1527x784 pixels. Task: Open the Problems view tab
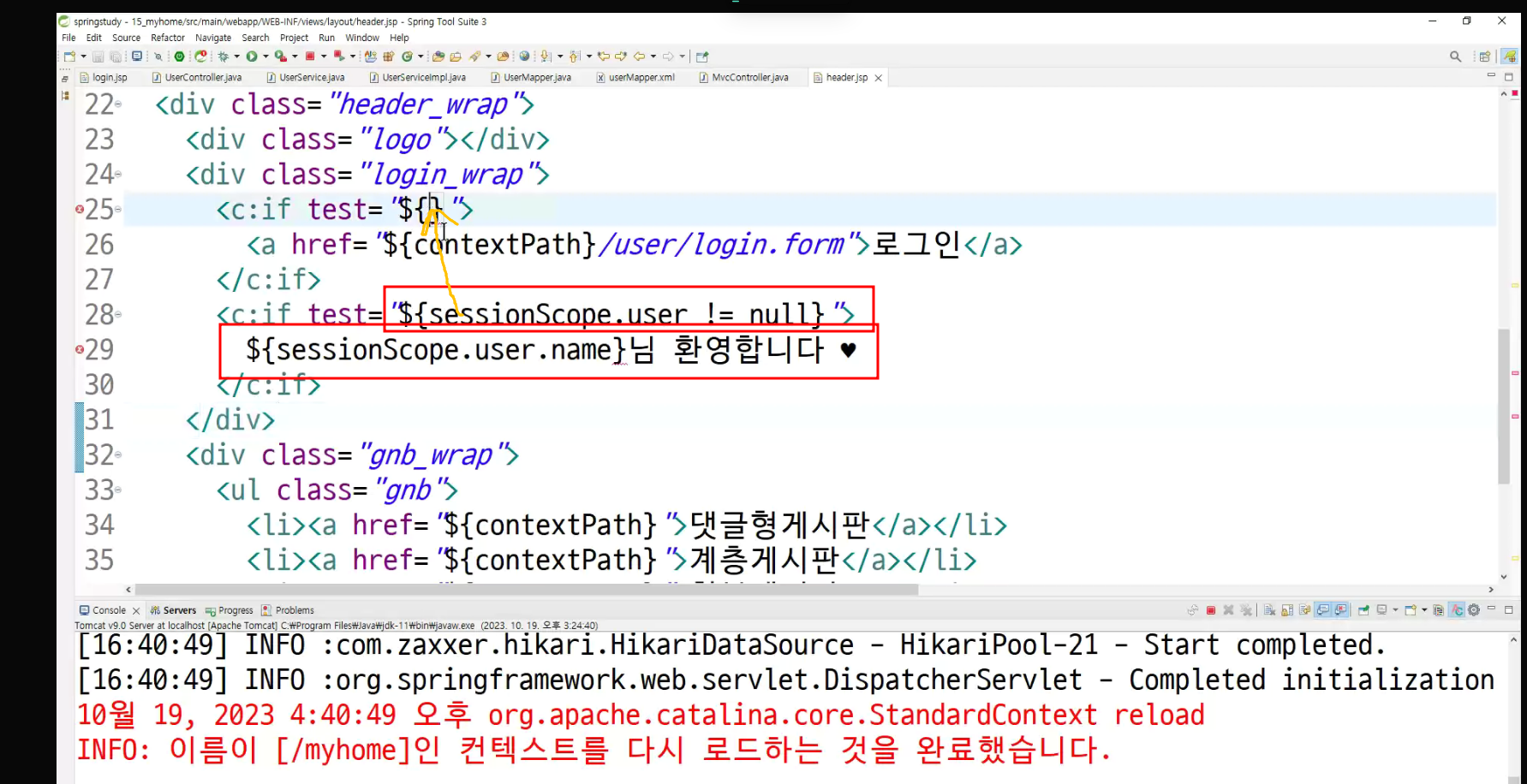[x=288, y=610]
